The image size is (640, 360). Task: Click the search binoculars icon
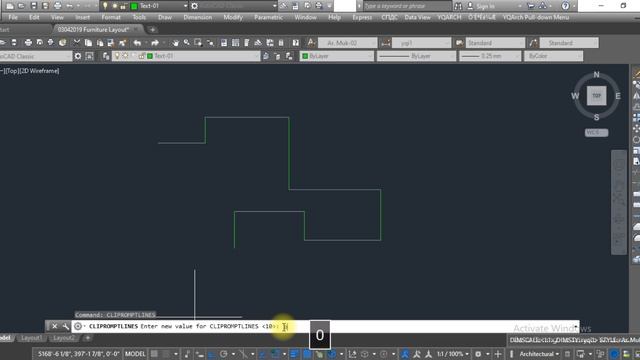coord(458,6)
